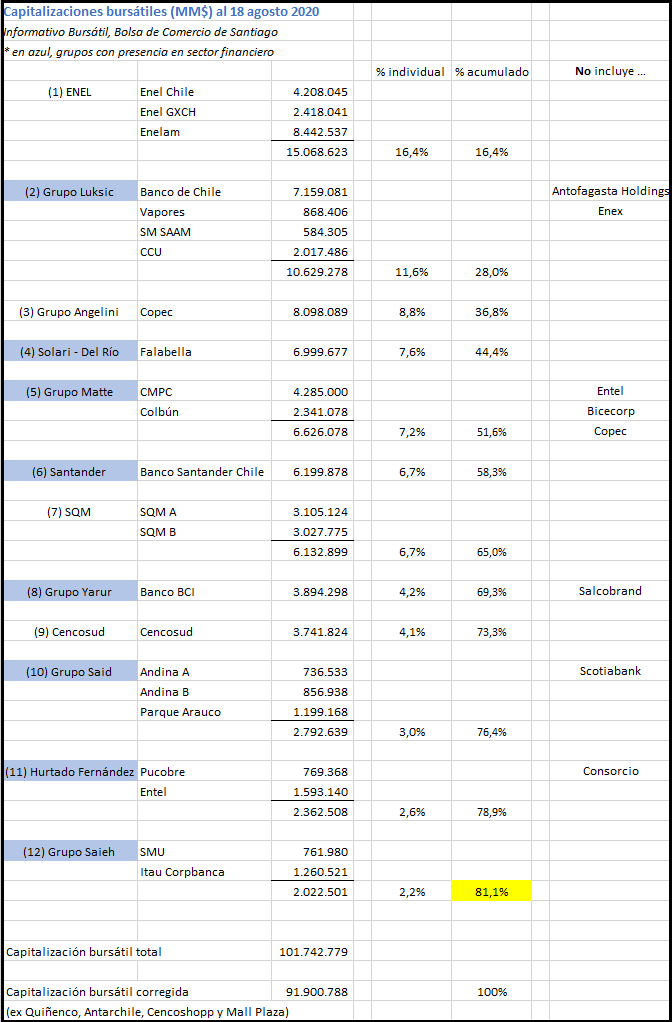This screenshot has width=672, height=1022.
Task: Click the (11) Hurtado Fernández cell
Action: (70, 772)
